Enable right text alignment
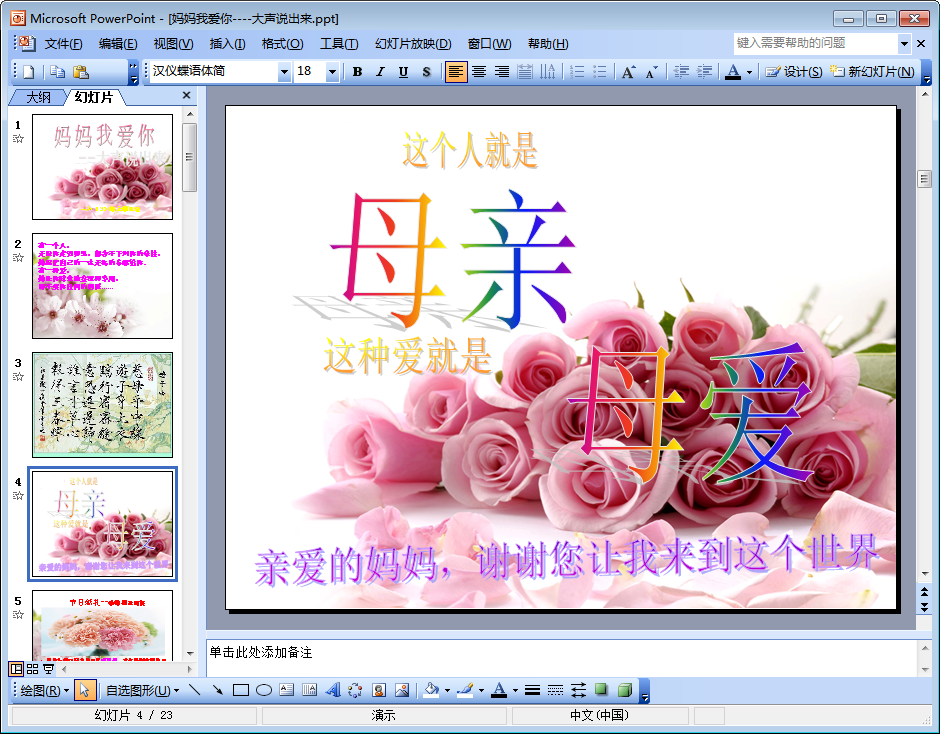Viewport: 940px width, 734px height. 502,72
